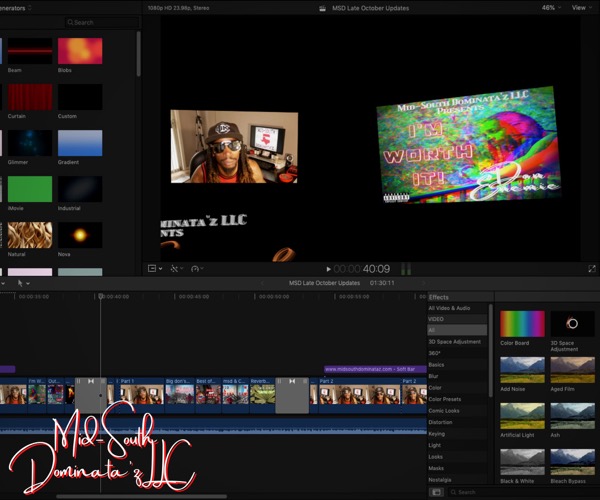The width and height of the screenshot is (600, 500).
Task: Select the Gradient generator thumbnail
Action: coord(80,143)
